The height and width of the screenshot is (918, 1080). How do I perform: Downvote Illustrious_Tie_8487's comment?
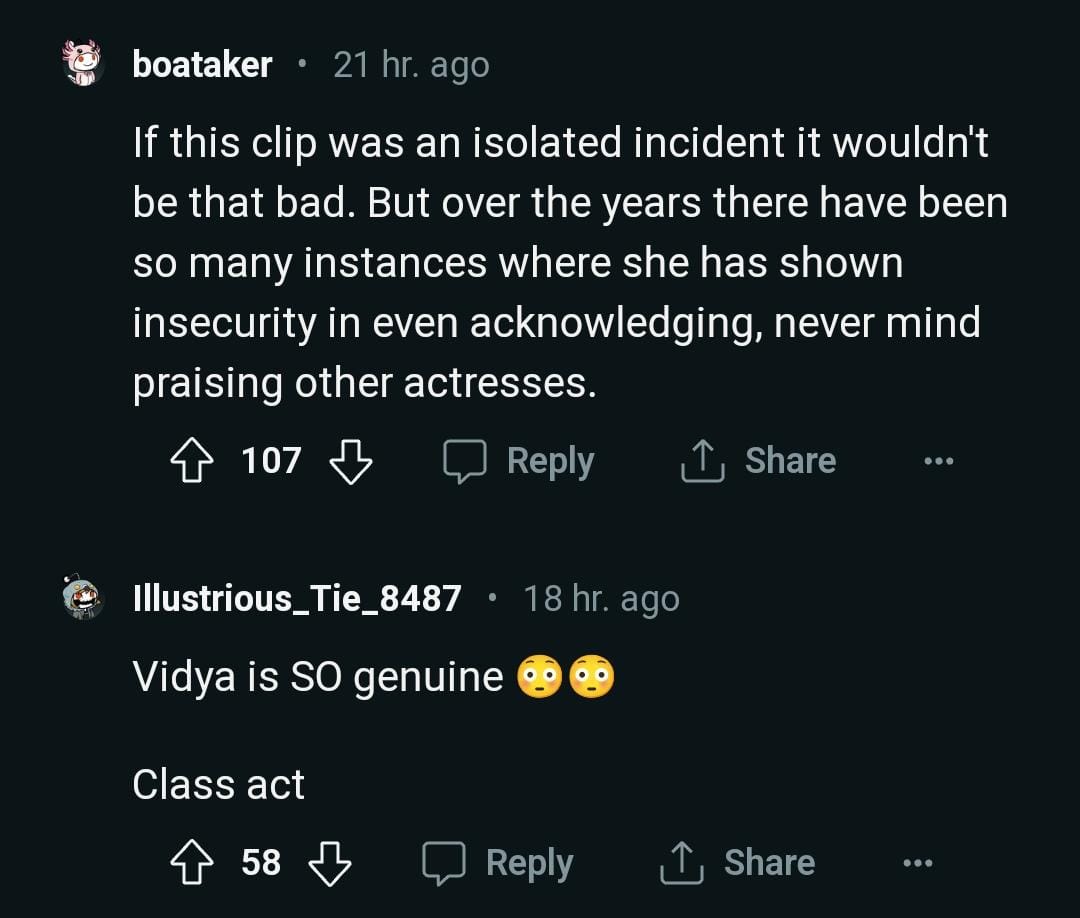(x=330, y=863)
